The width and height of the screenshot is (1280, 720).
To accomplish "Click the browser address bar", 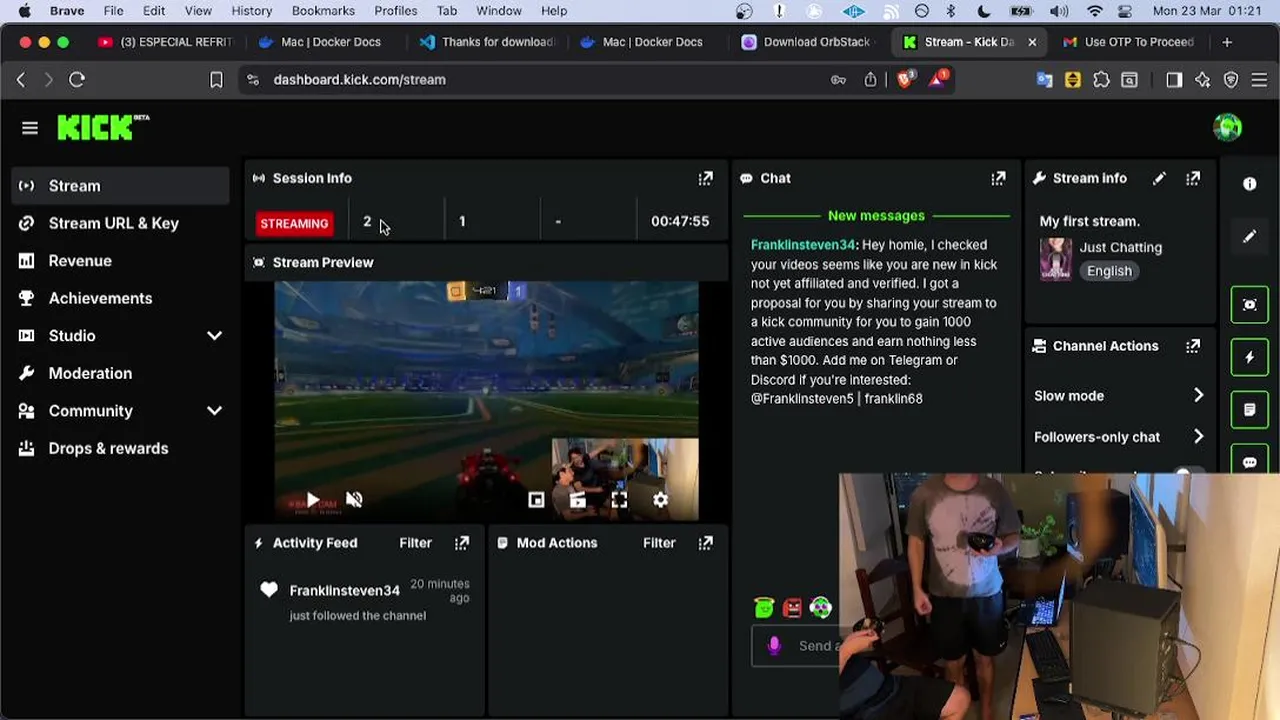I will [540, 80].
